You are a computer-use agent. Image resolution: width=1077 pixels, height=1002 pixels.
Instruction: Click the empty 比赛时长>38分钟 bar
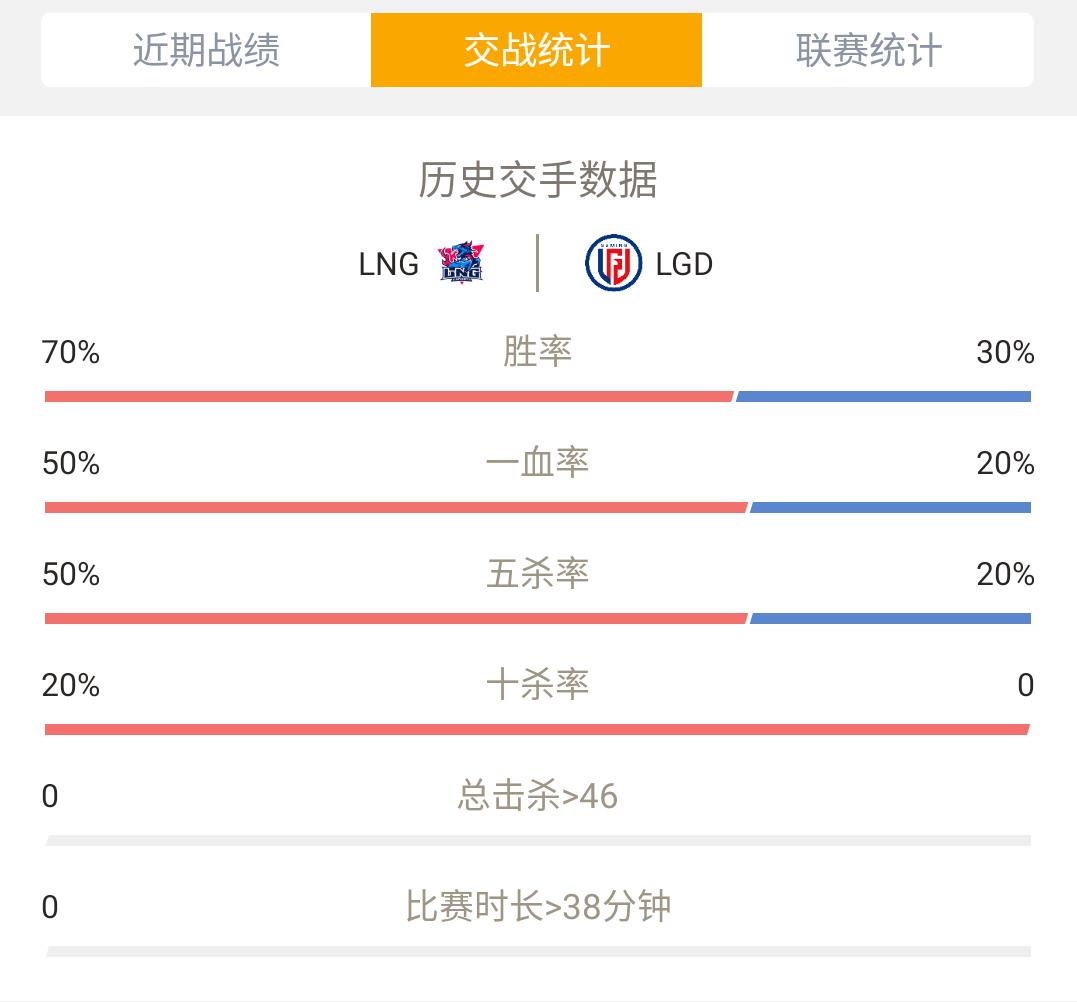[538, 952]
